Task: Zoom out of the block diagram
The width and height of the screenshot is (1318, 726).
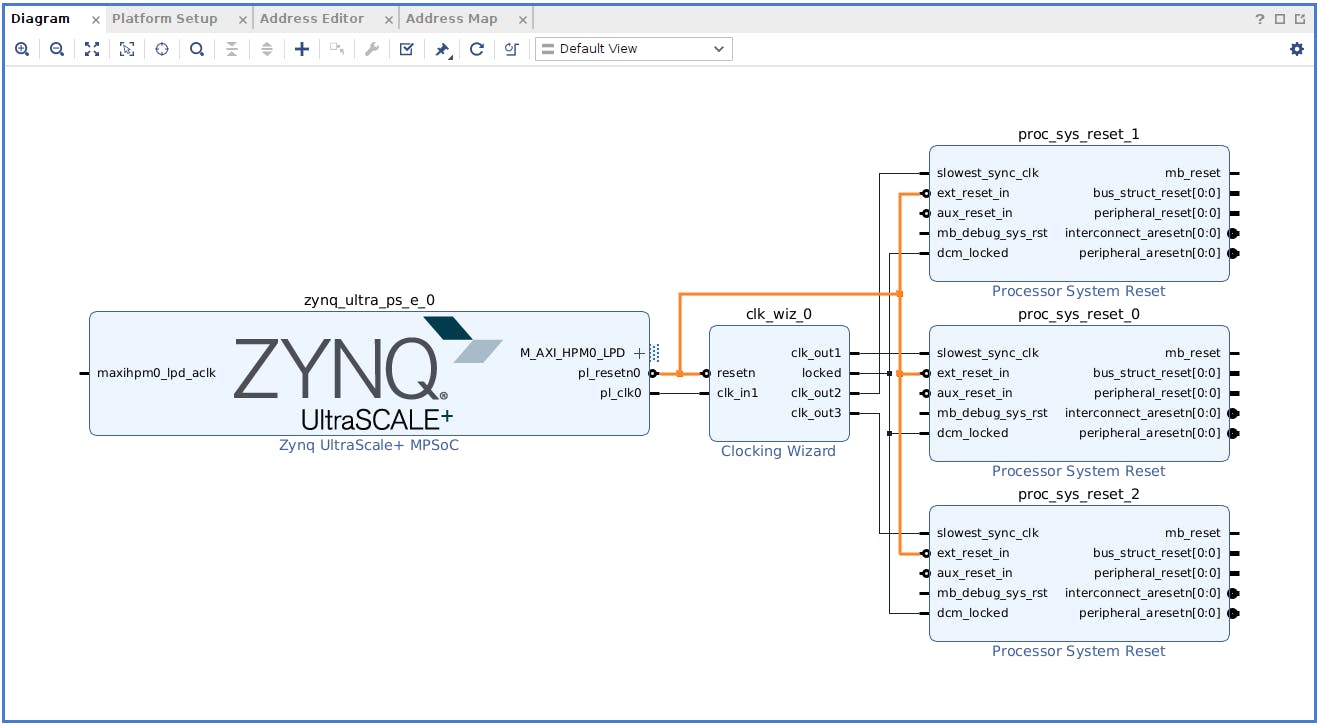Action: [57, 49]
